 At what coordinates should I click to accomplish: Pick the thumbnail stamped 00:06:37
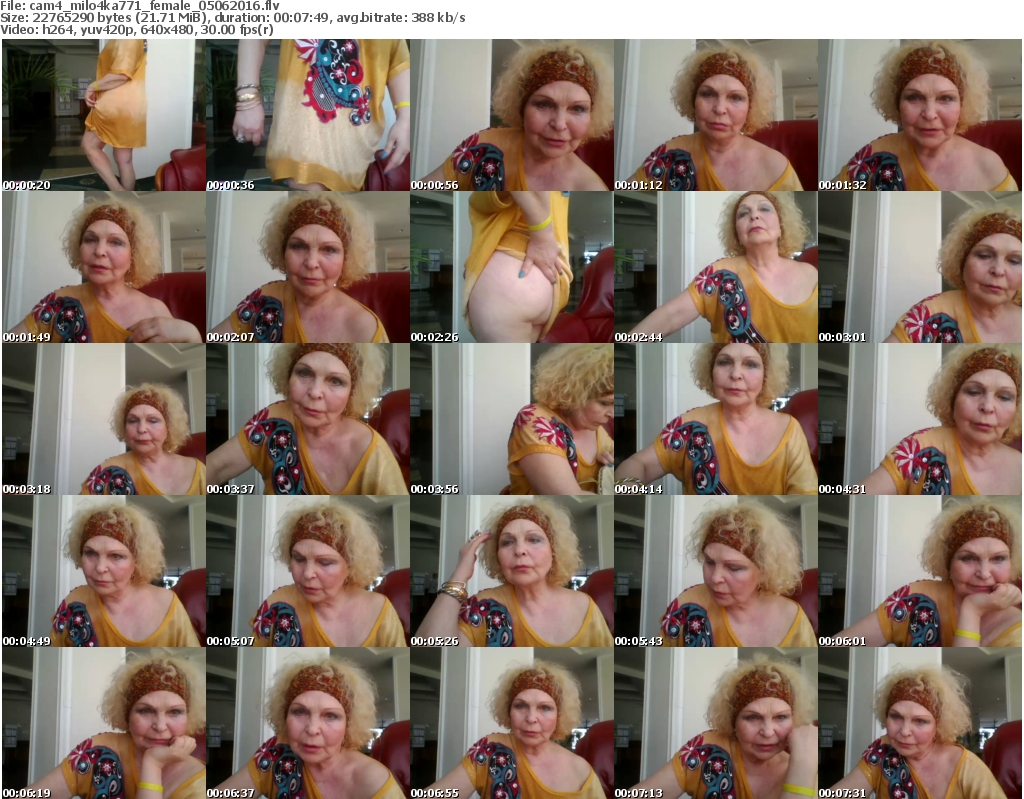pyautogui.click(x=308, y=723)
